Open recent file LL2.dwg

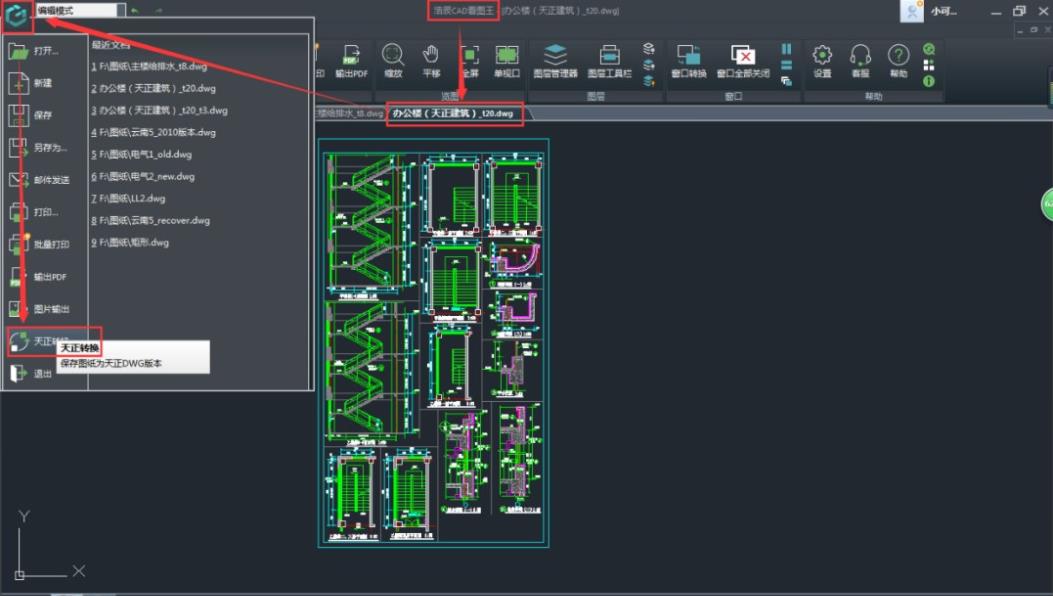[128, 198]
